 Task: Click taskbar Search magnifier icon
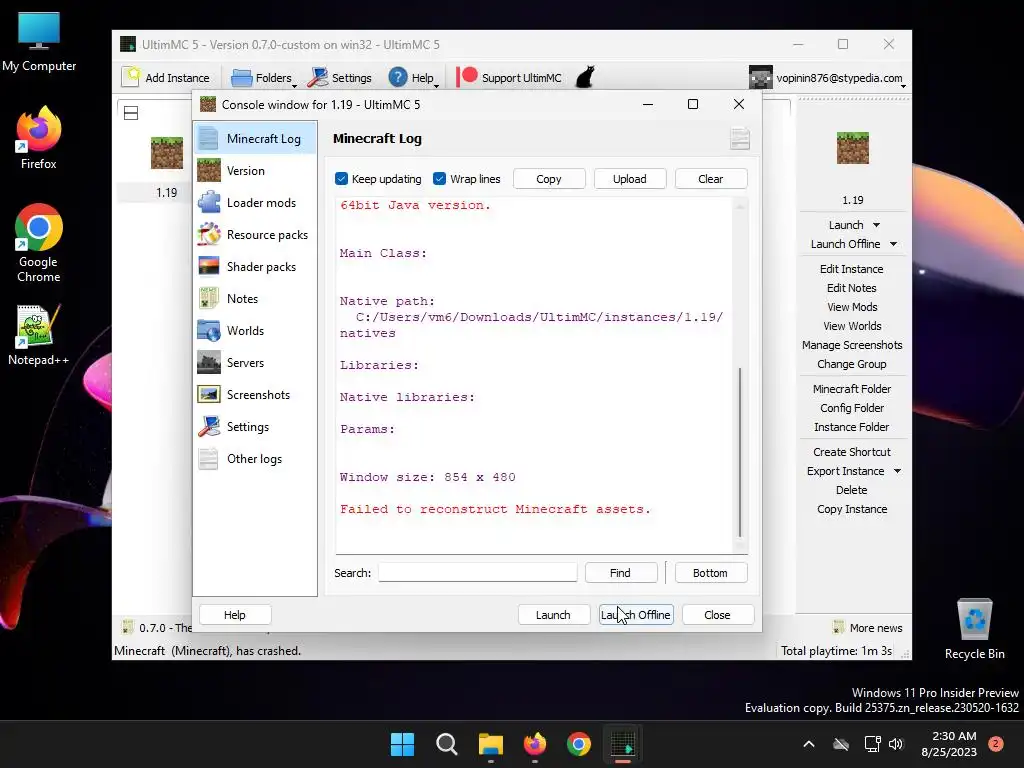click(x=447, y=744)
